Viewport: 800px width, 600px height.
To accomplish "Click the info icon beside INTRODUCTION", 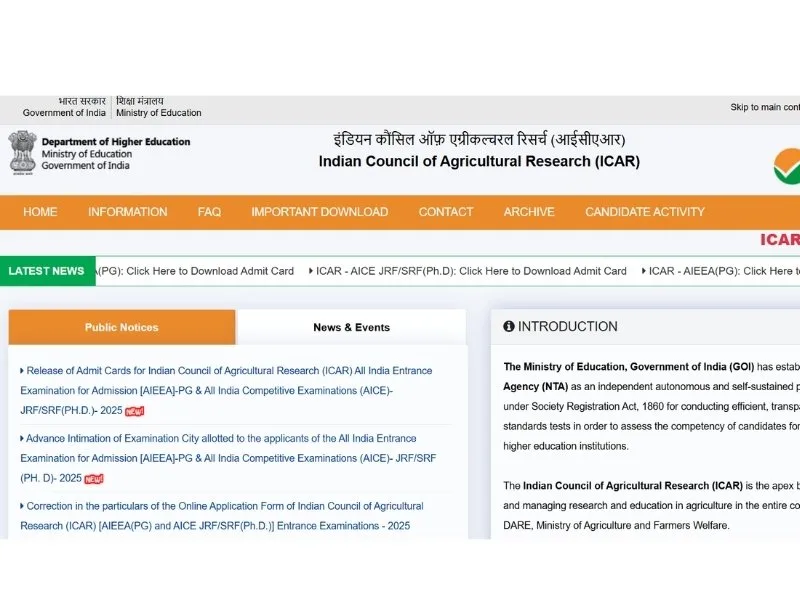I will click(509, 326).
